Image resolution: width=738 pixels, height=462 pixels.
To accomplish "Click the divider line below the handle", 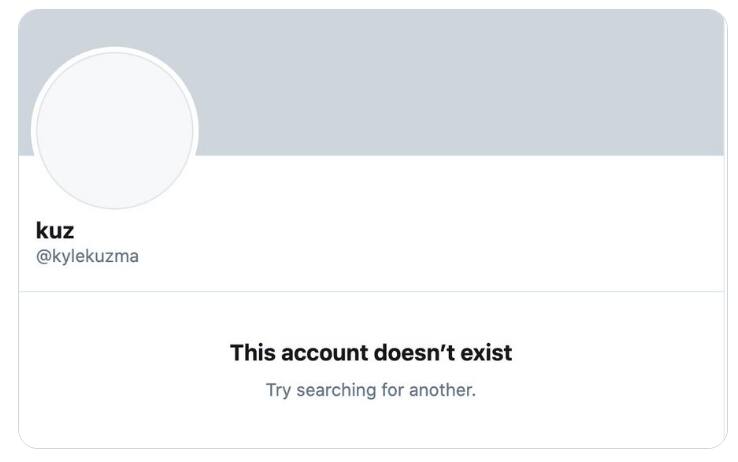I will (x=370, y=292).
